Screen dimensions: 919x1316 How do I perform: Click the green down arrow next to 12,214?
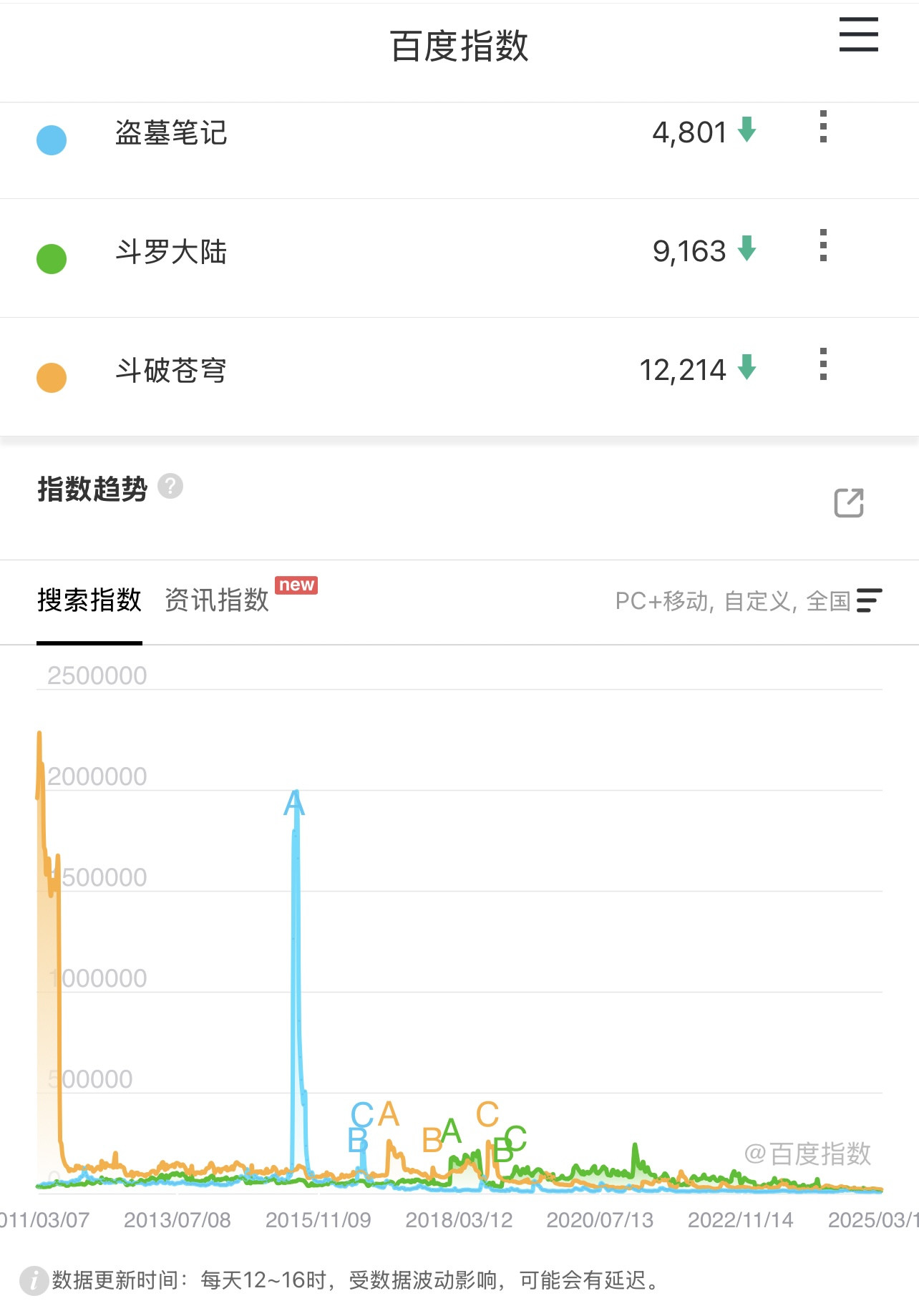click(x=747, y=367)
